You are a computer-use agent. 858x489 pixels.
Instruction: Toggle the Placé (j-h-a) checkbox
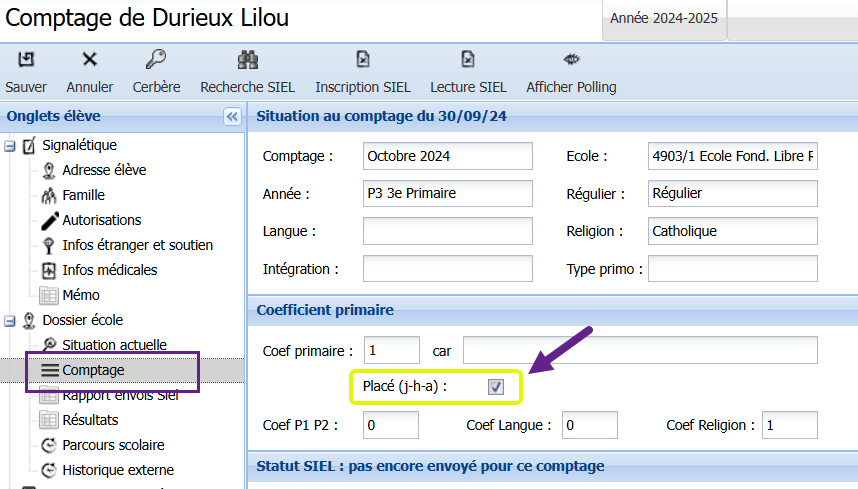(x=496, y=386)
